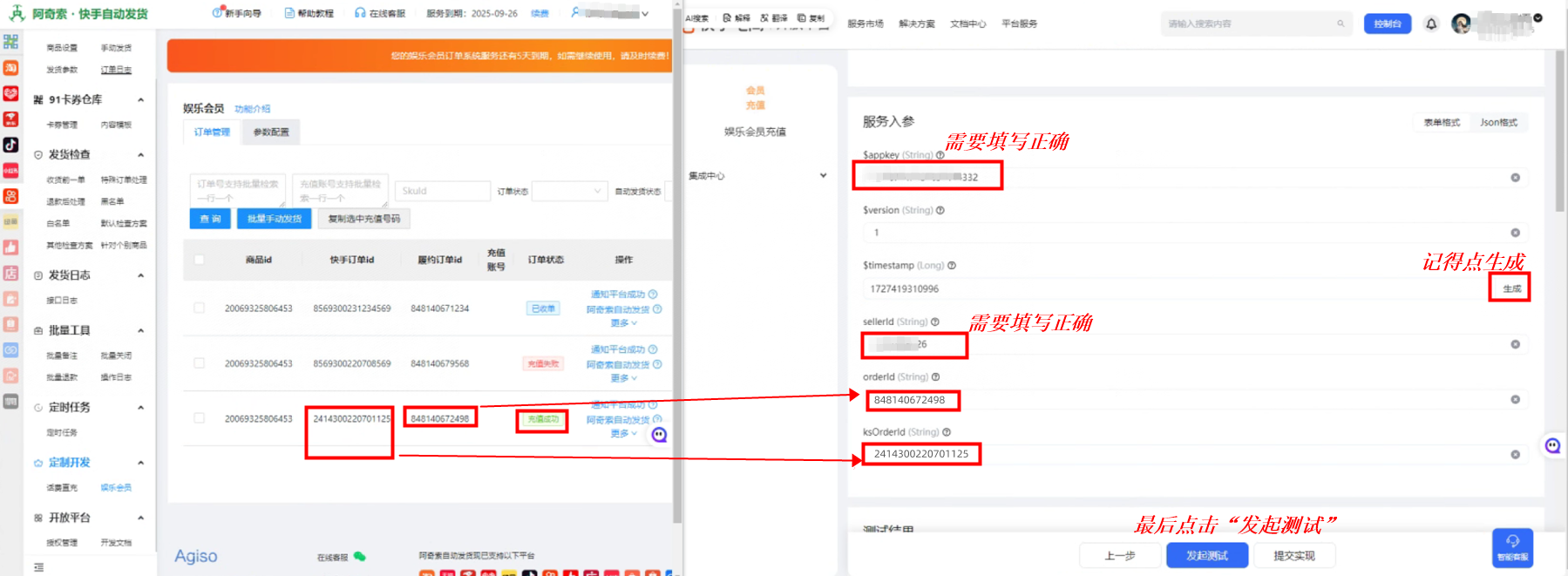Collapse the 91卡券仓库 sidebar section

coord(140,100)
